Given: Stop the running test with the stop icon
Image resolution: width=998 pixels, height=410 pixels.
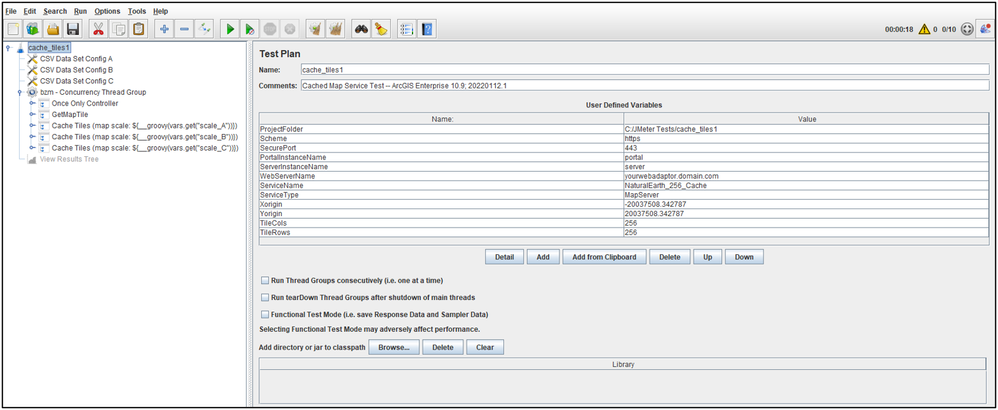Looking at the screenshot, I should tap(270, 29).
